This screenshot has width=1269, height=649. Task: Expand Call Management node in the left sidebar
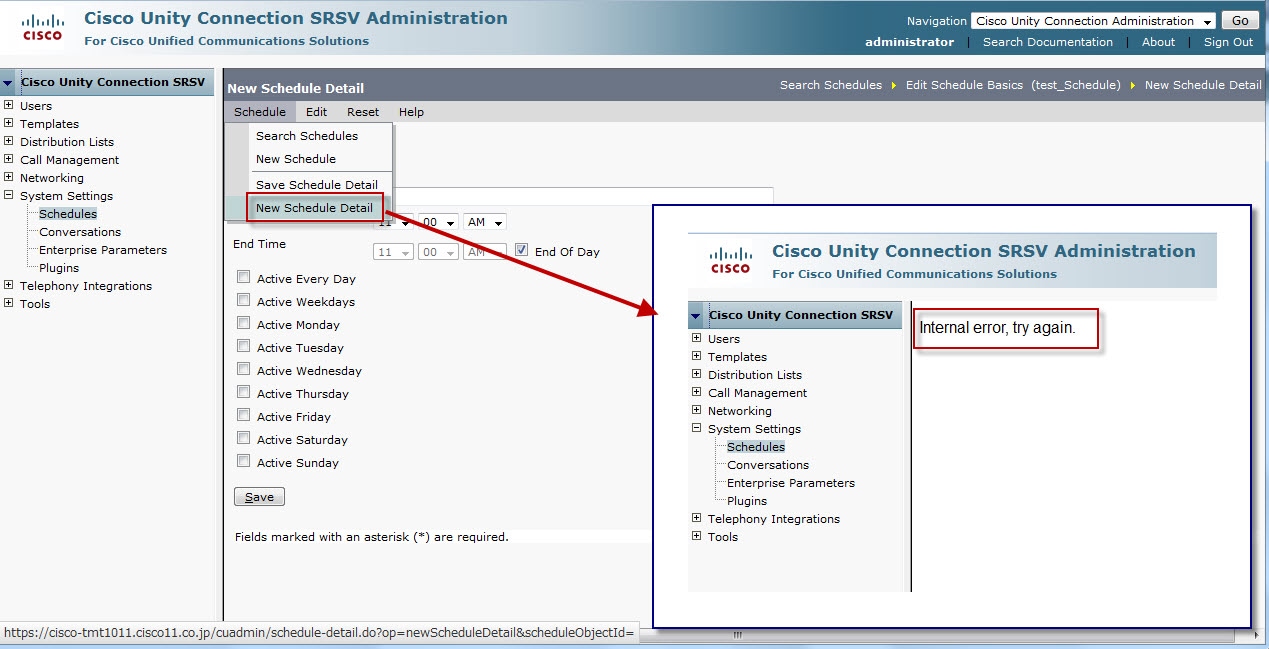point(9,159)
